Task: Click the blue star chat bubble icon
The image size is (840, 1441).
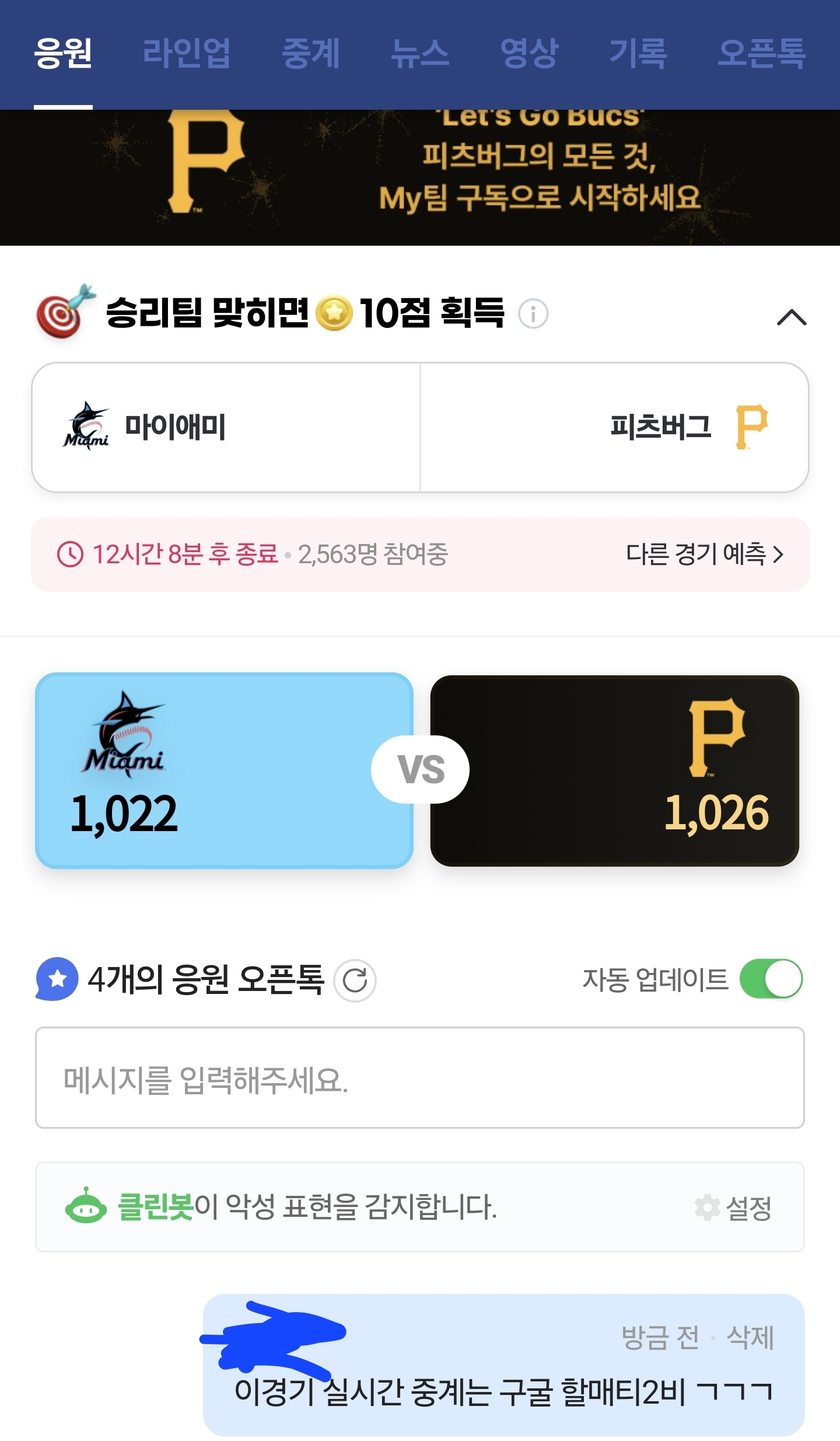Action: click(x=57, y=979)
